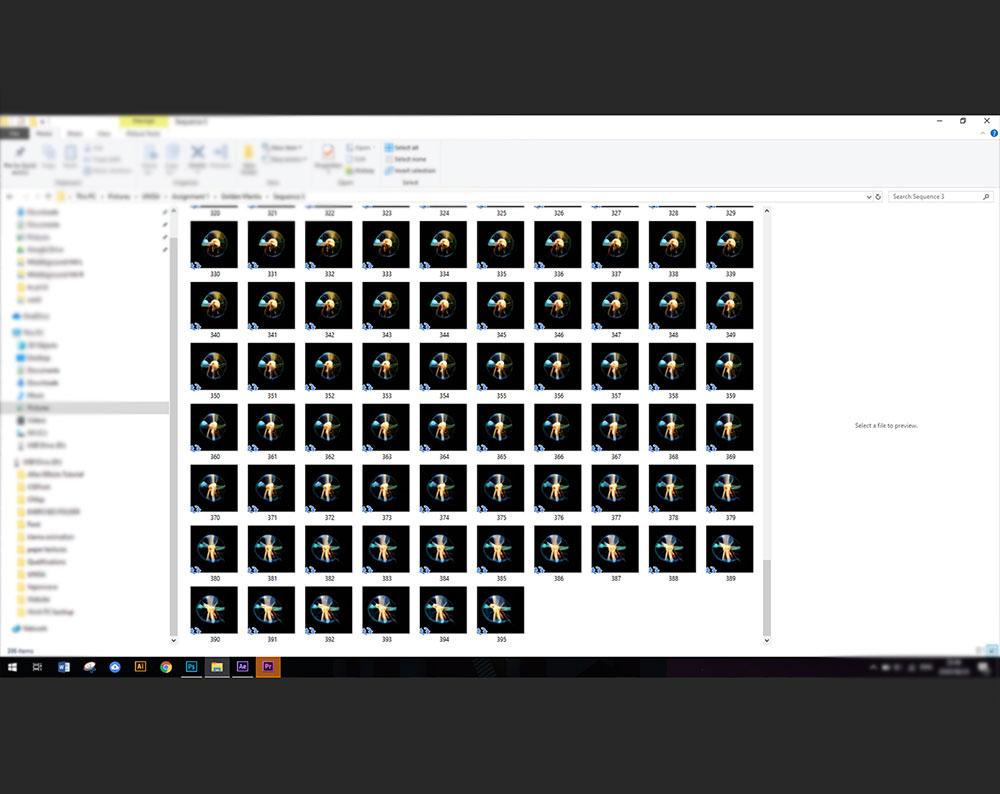Select Pictures in the navigation pane

37,408
